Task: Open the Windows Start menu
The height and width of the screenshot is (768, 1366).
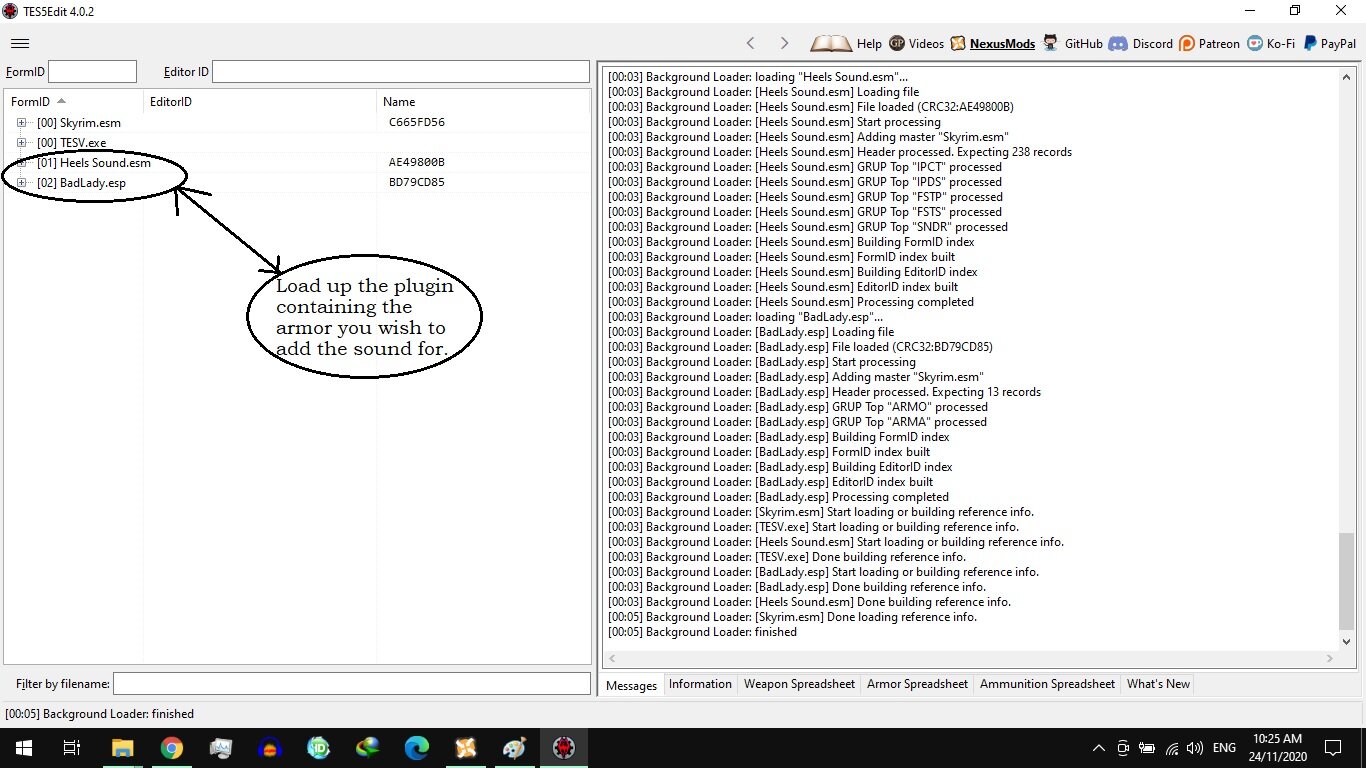Action: coord(23,747)
